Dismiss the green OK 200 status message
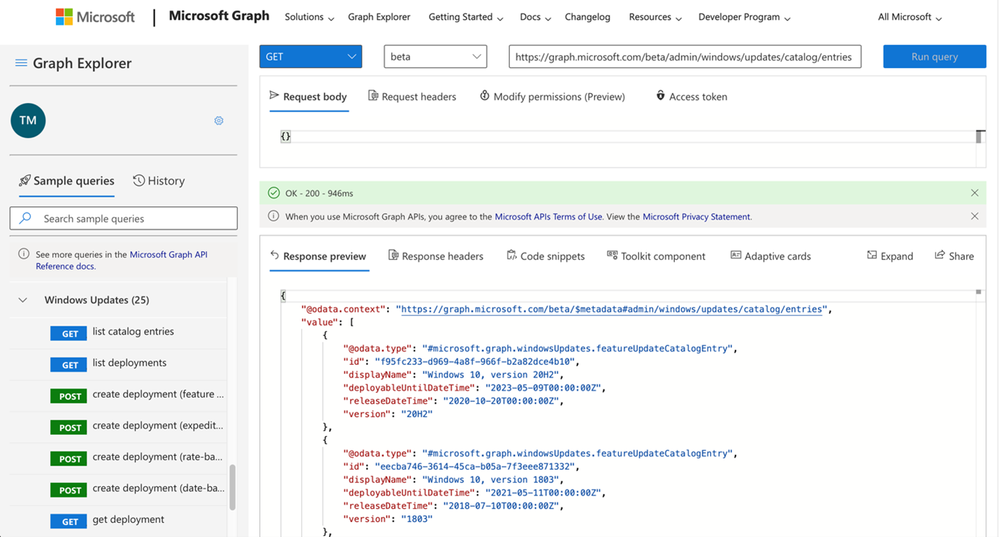The image size is (999, 537). point(974,193)
